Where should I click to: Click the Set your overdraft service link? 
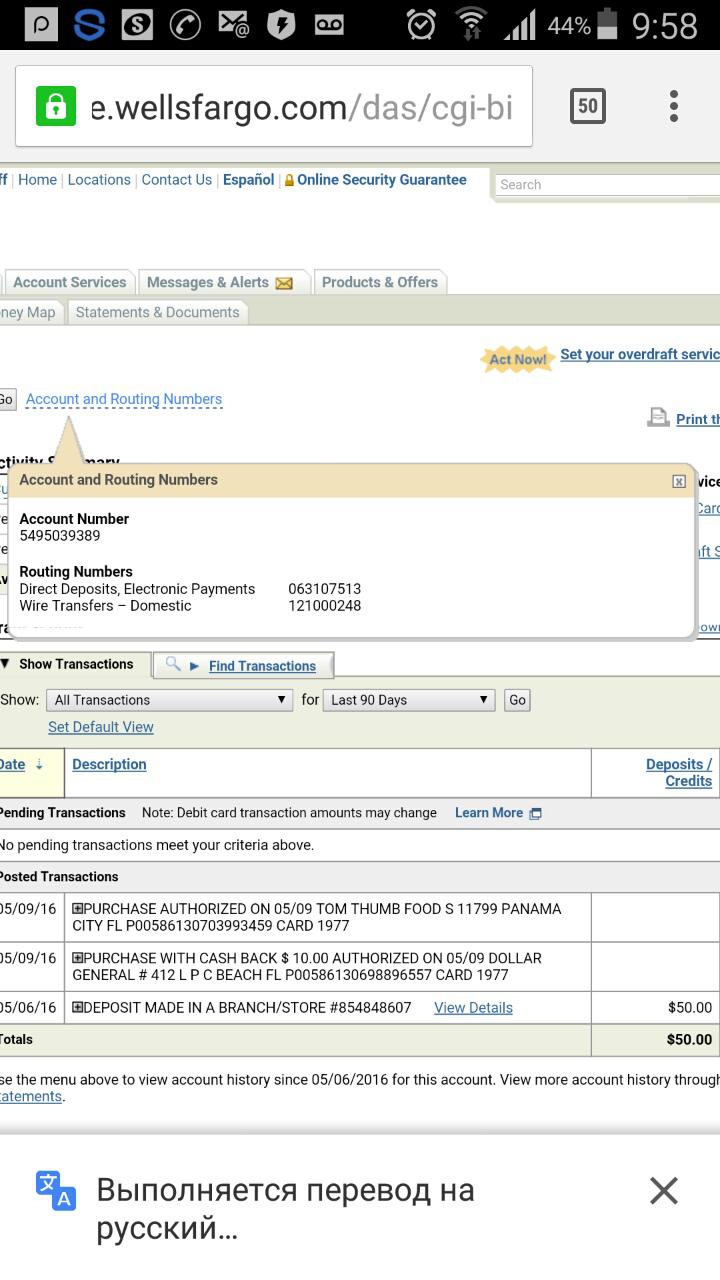640,355
